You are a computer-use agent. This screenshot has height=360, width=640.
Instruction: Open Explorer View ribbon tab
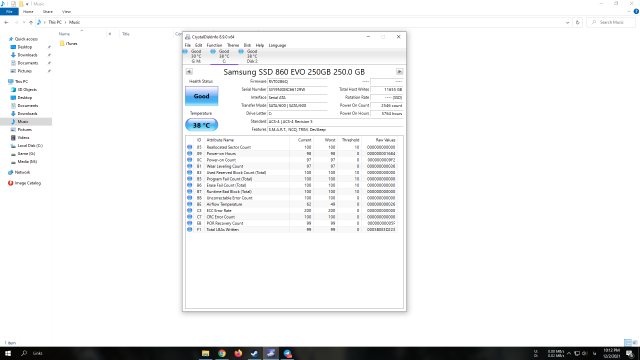click(x=66, y=11)
